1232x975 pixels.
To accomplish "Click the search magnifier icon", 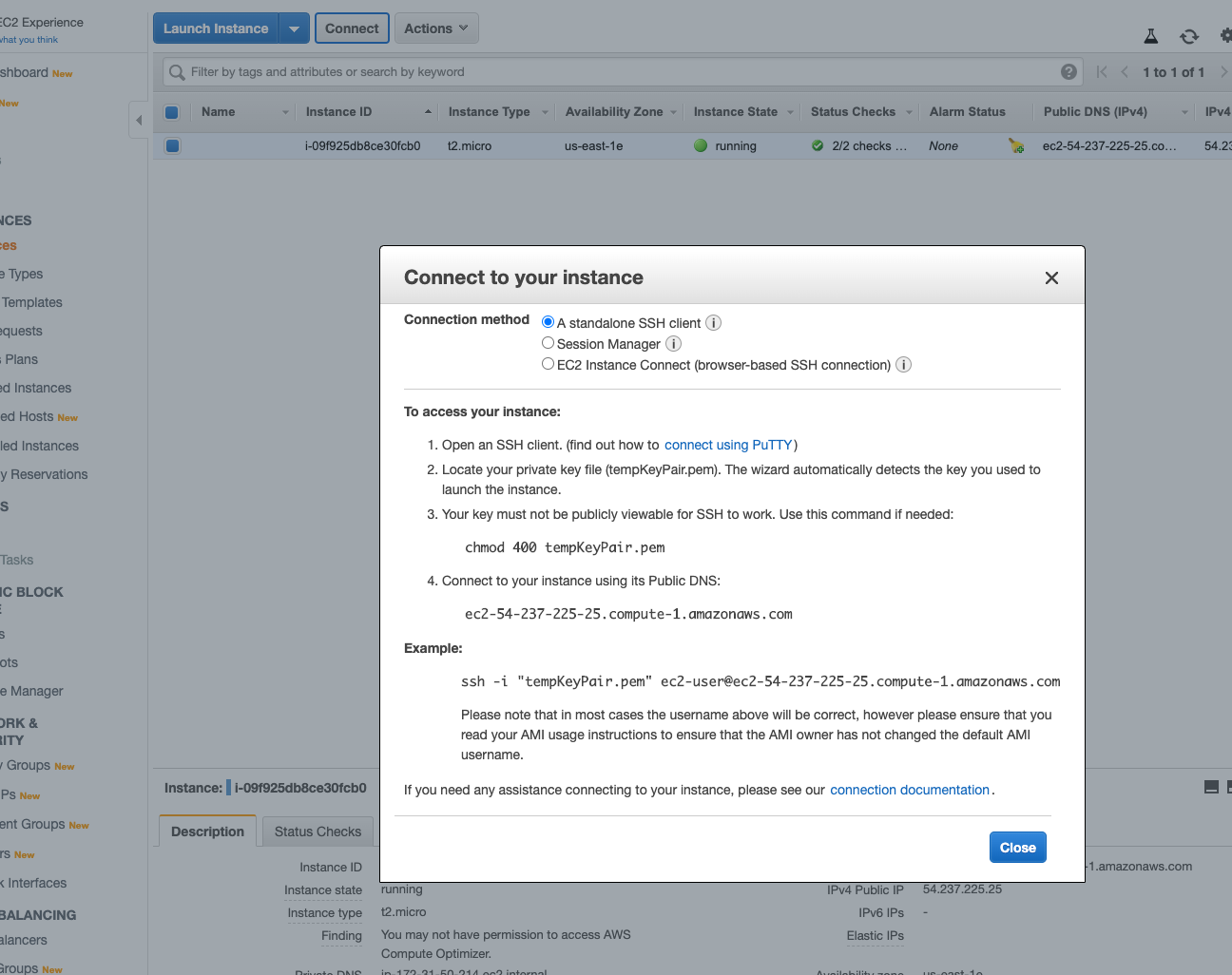I will (x=177, y=72).
